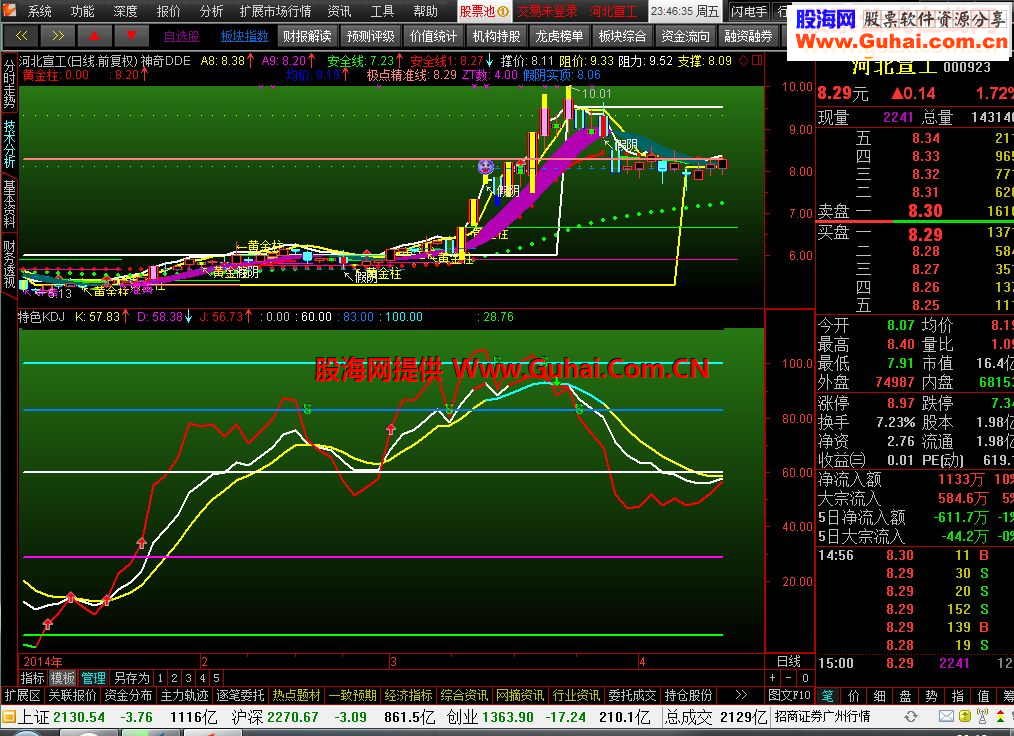Select template slot 3

pos(188,678)
